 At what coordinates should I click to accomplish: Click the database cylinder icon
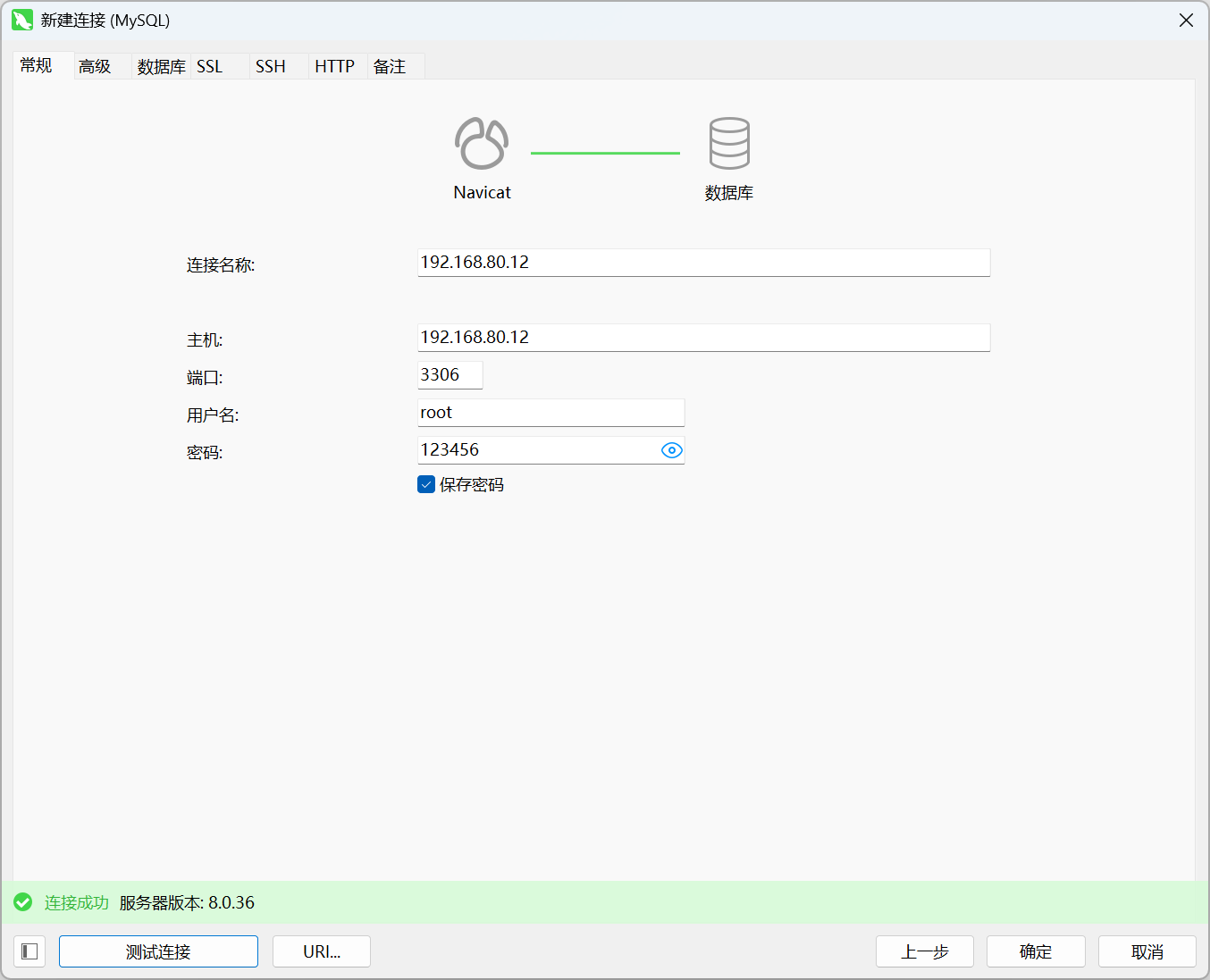click(x=729, y=143)
